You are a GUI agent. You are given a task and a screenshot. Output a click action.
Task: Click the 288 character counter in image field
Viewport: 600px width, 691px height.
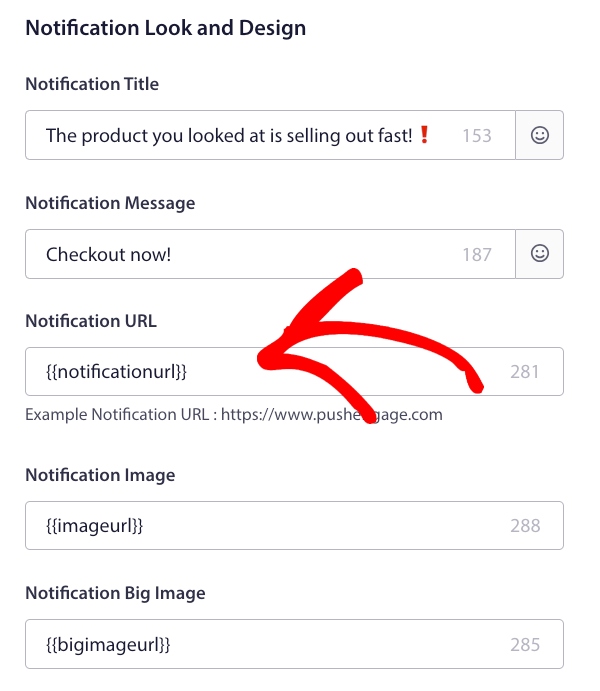click(525, 526)
